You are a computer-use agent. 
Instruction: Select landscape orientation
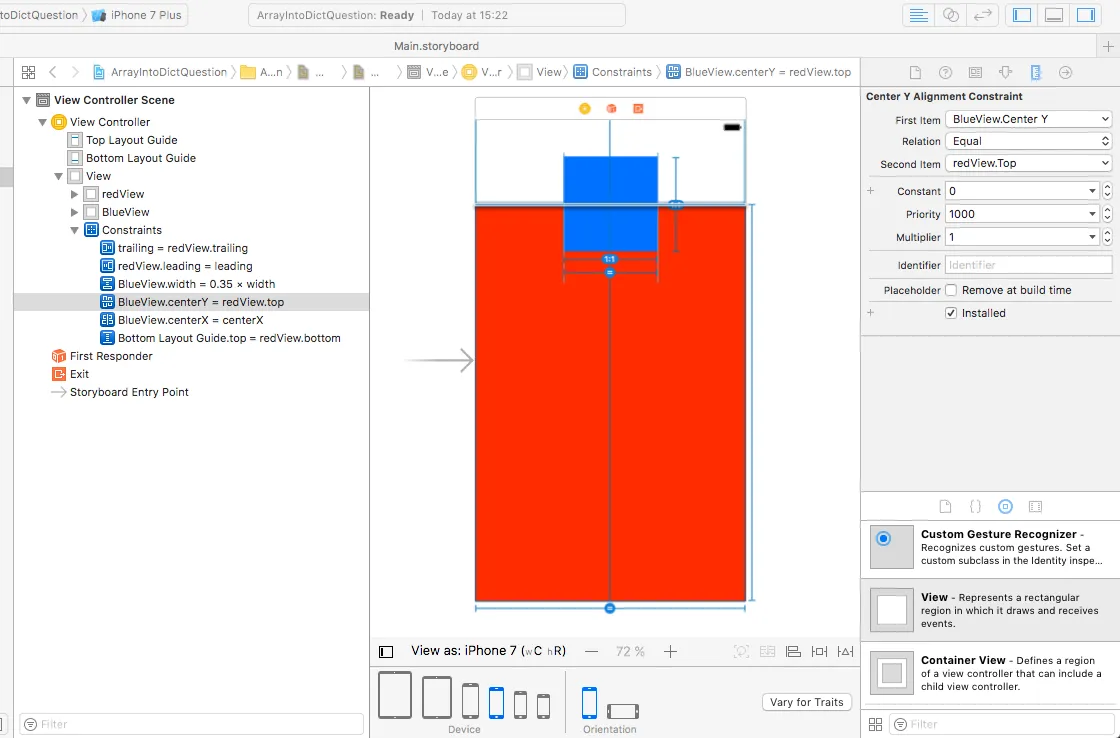(x=623, y=712)
